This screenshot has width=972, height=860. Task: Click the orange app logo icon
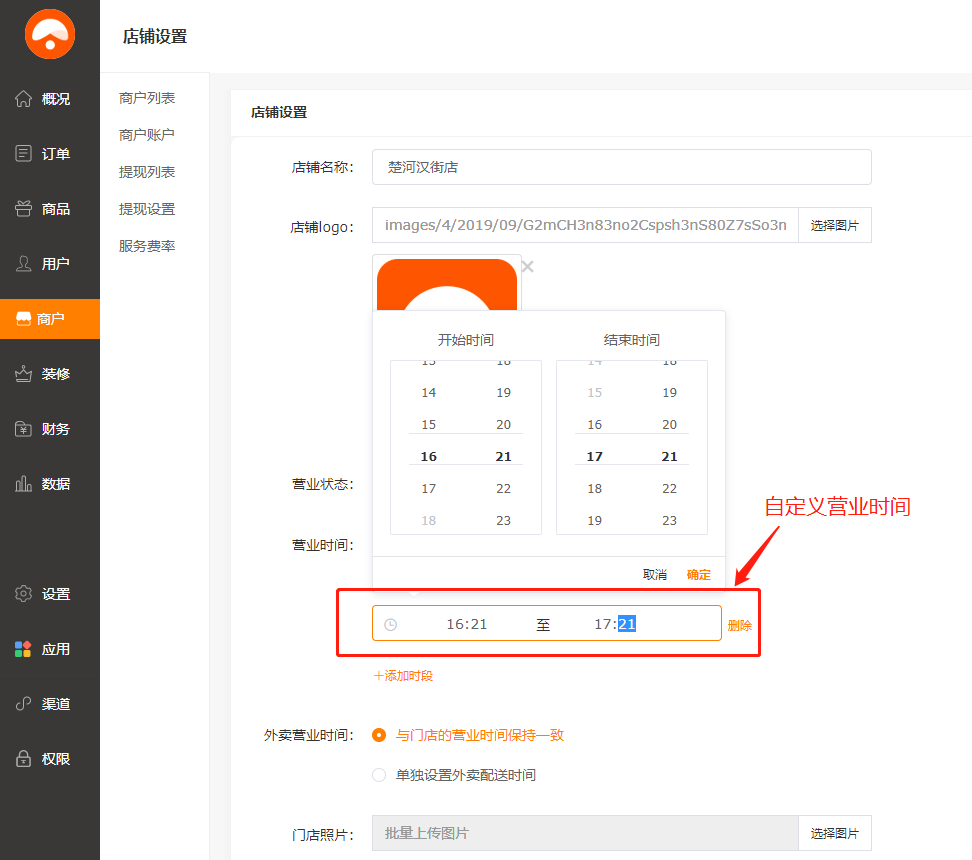click(50, 35)
